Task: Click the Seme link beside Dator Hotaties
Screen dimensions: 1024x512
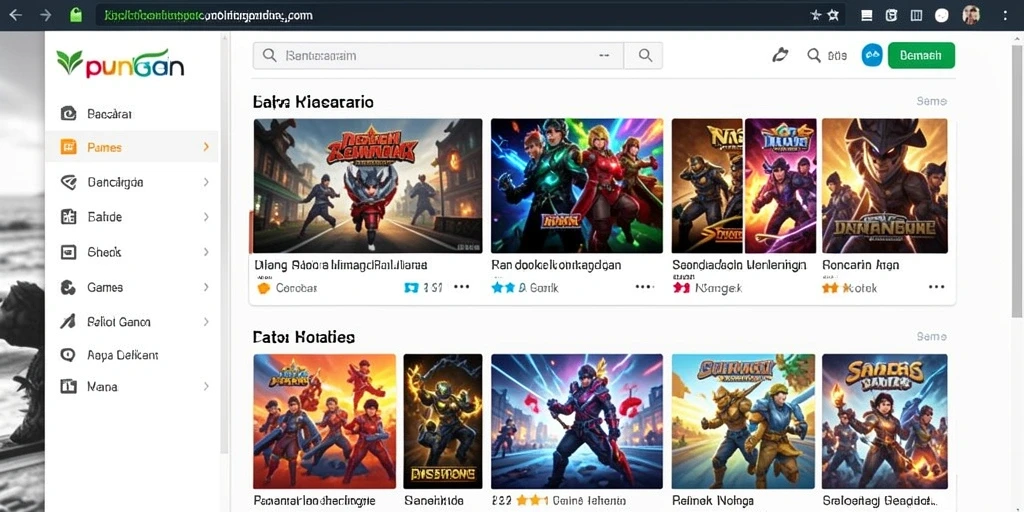Action: (931, 336)
